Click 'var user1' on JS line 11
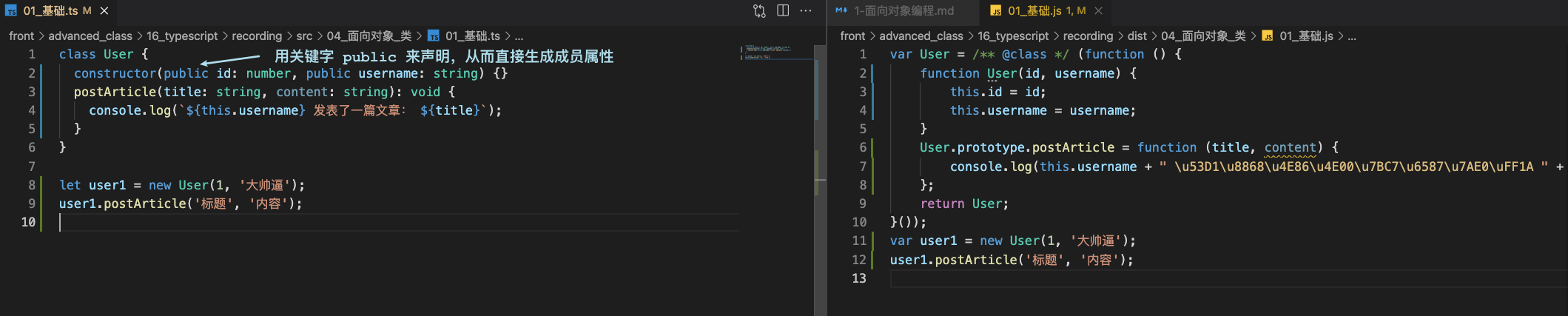Image resolution: width=1568 pixels, height=316 pixels. point(923,241)
